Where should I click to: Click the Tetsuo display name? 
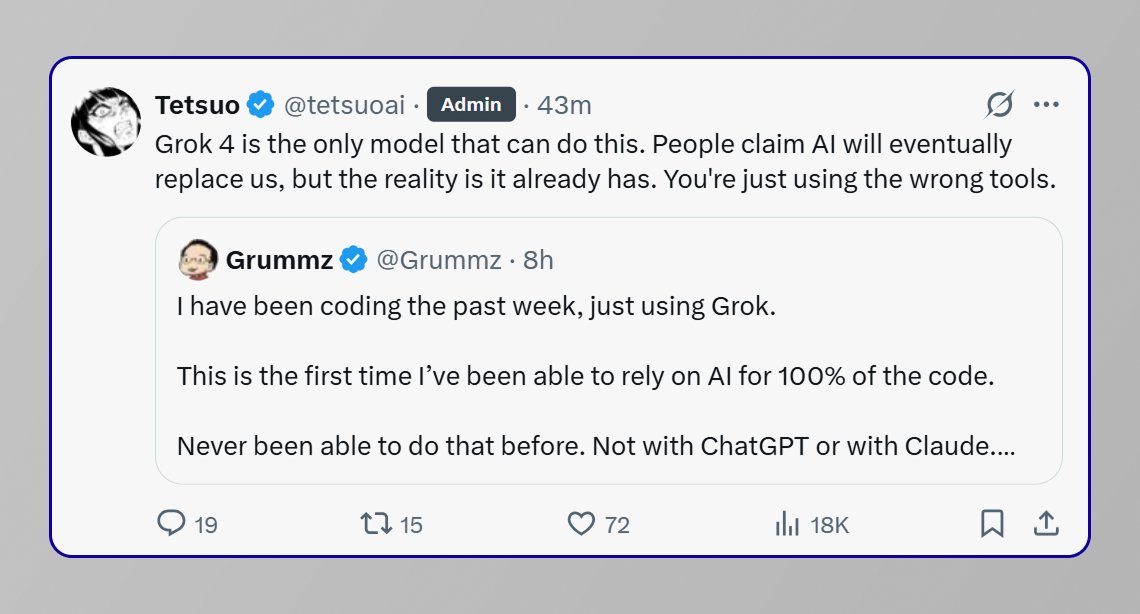[x=197, y=104]
